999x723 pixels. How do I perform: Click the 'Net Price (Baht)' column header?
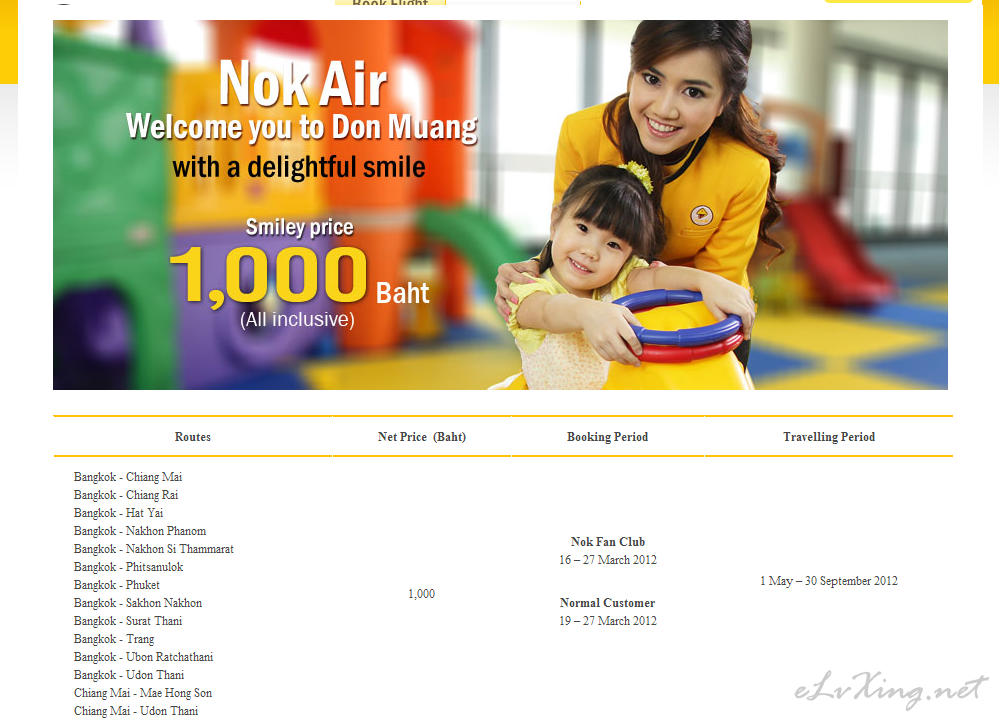[x=422, y=437]
